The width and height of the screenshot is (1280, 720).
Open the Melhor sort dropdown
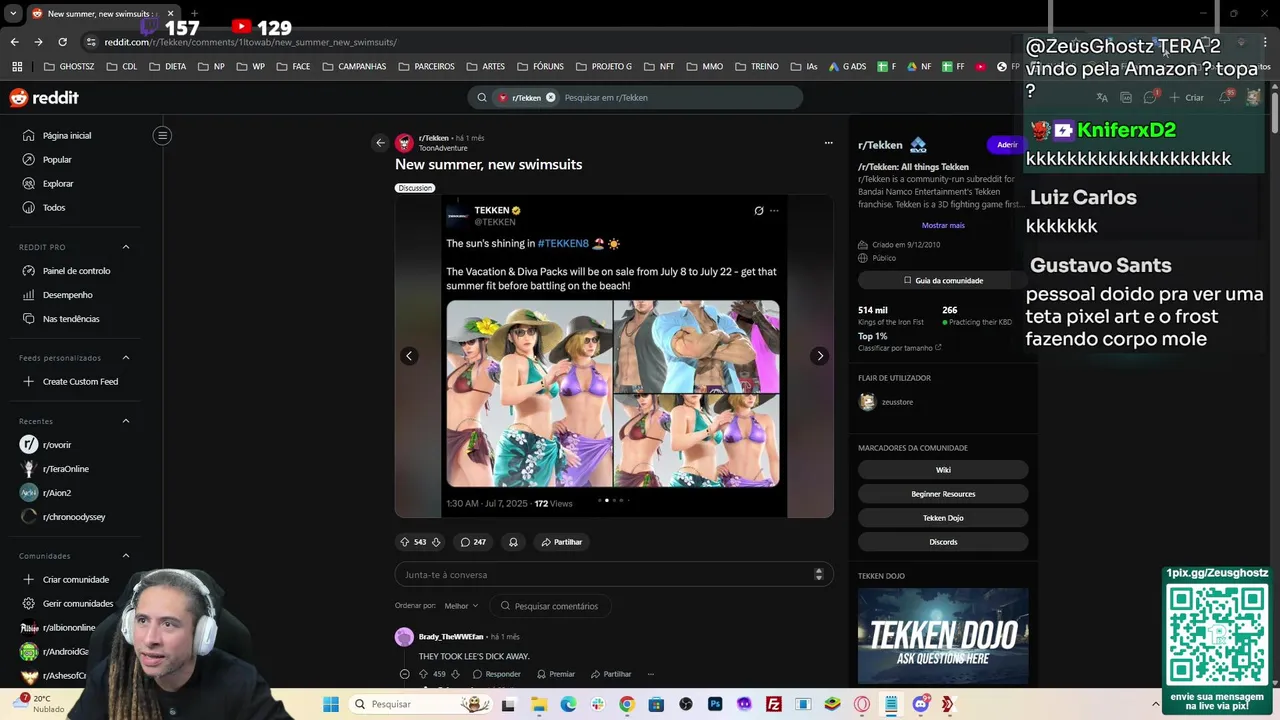point(461,606)
